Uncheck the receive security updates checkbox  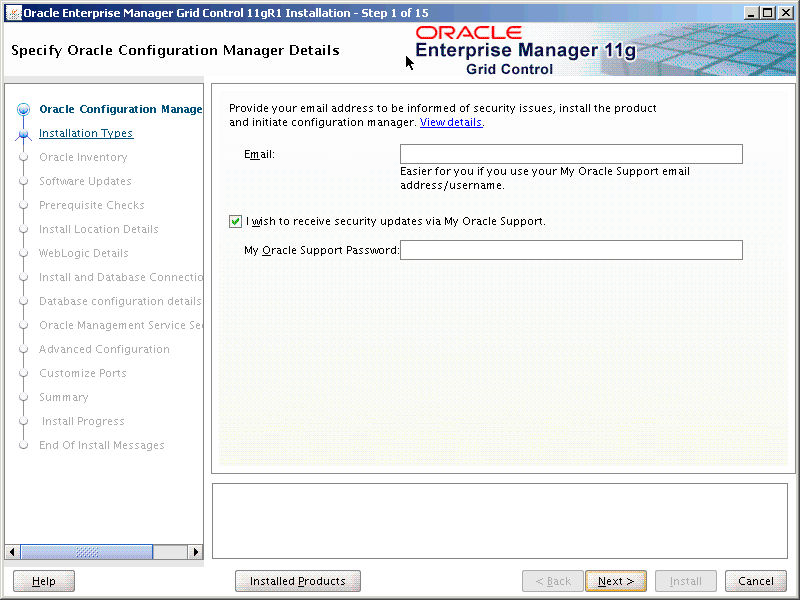pos(235,221)
